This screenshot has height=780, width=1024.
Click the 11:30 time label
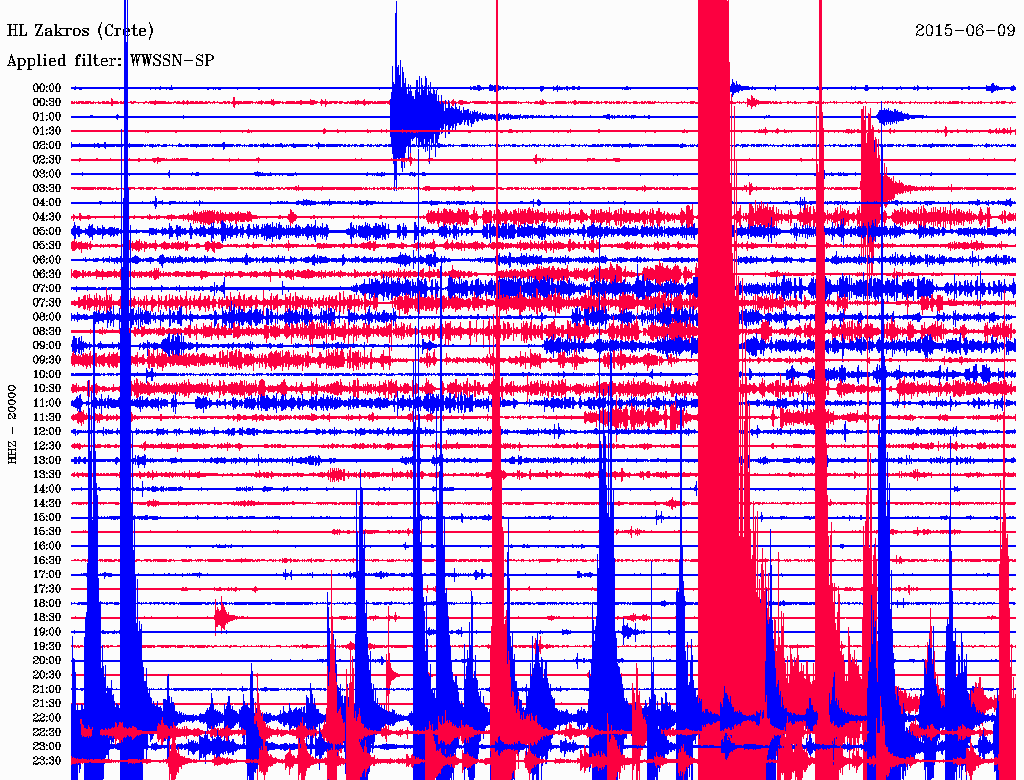coord(47,417)
